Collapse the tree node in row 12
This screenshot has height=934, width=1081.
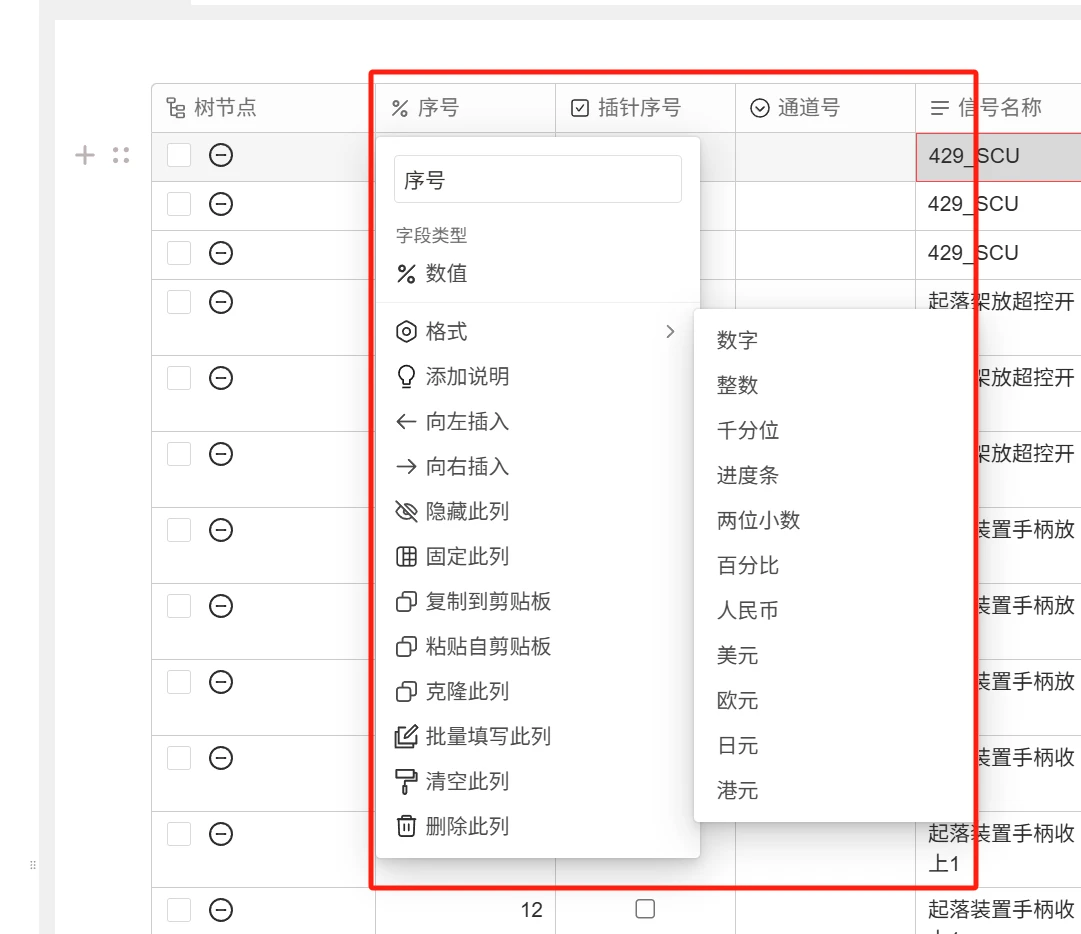point(221,910)
